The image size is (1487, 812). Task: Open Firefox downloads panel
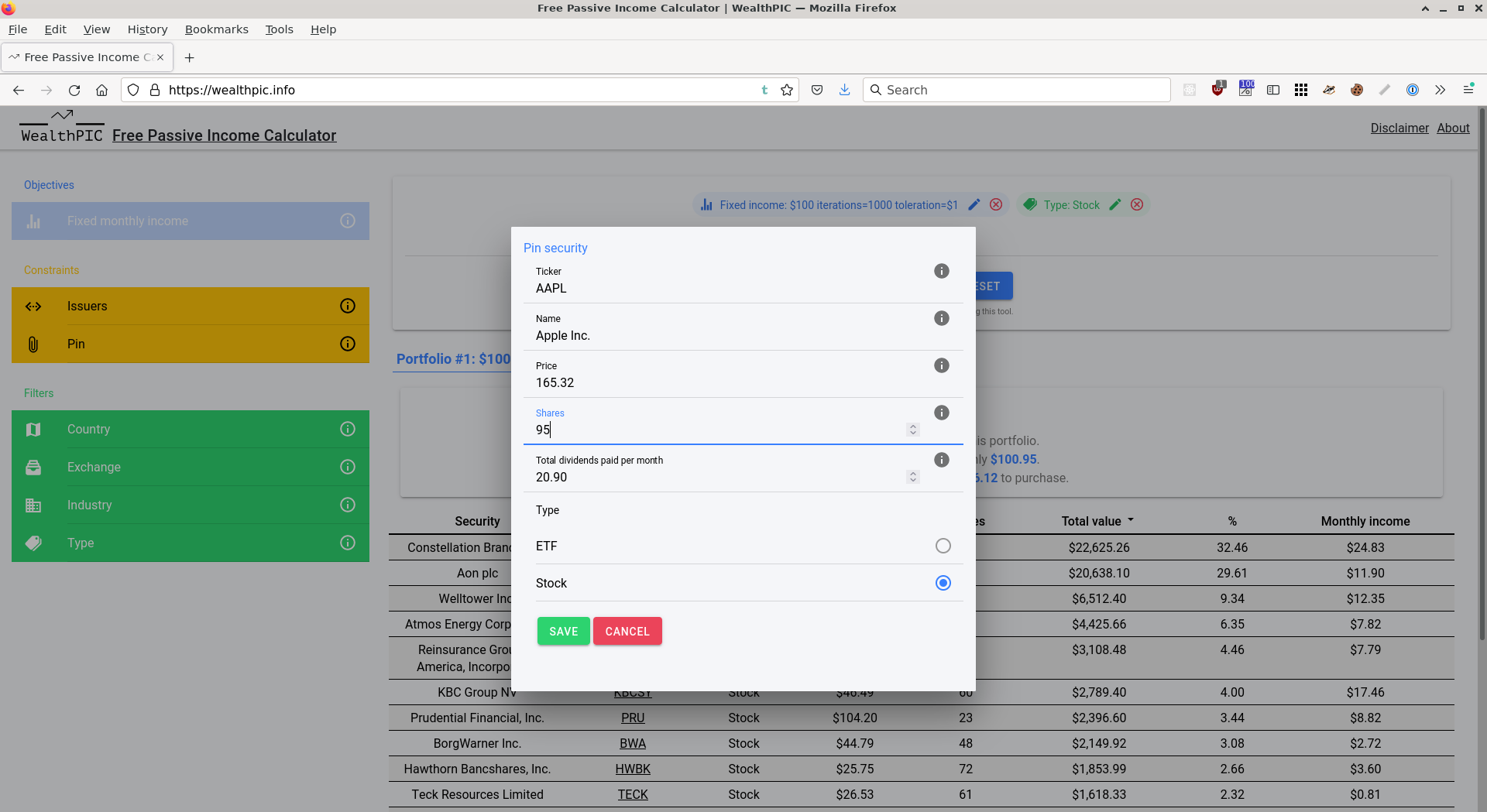844,90
